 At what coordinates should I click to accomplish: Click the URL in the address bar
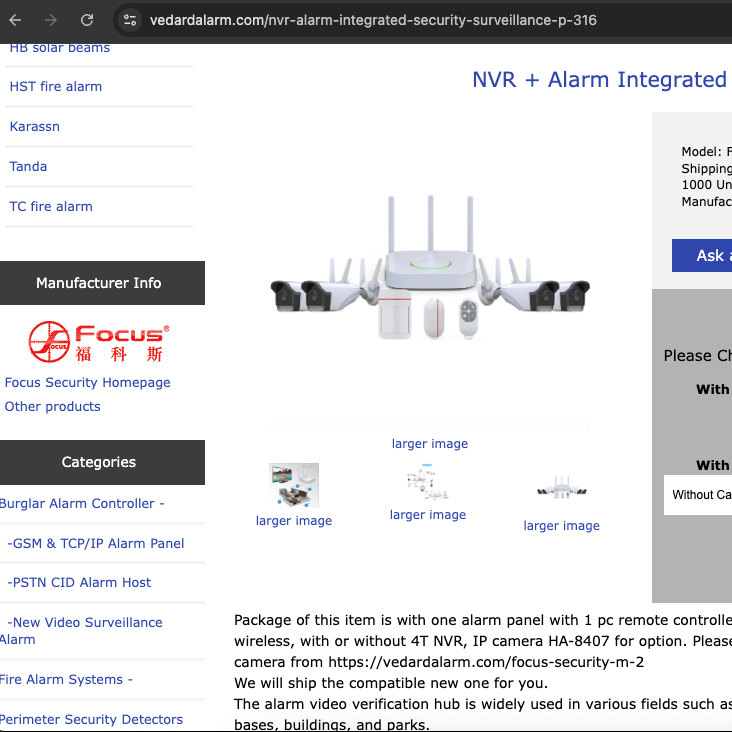pyautogui.click(x=372, y=20)
